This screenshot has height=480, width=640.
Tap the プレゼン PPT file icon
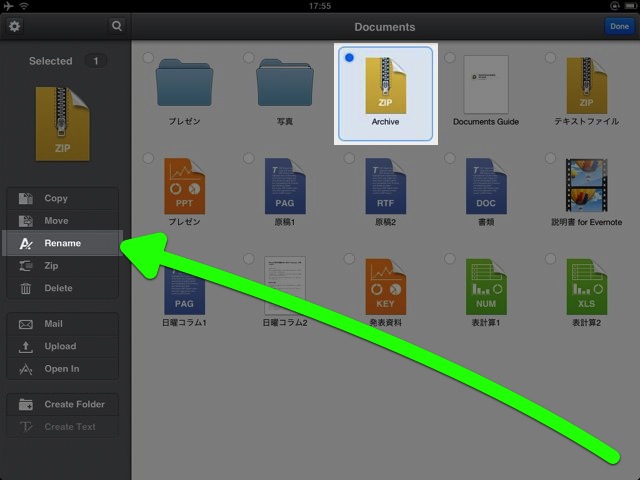pos(184,186)
